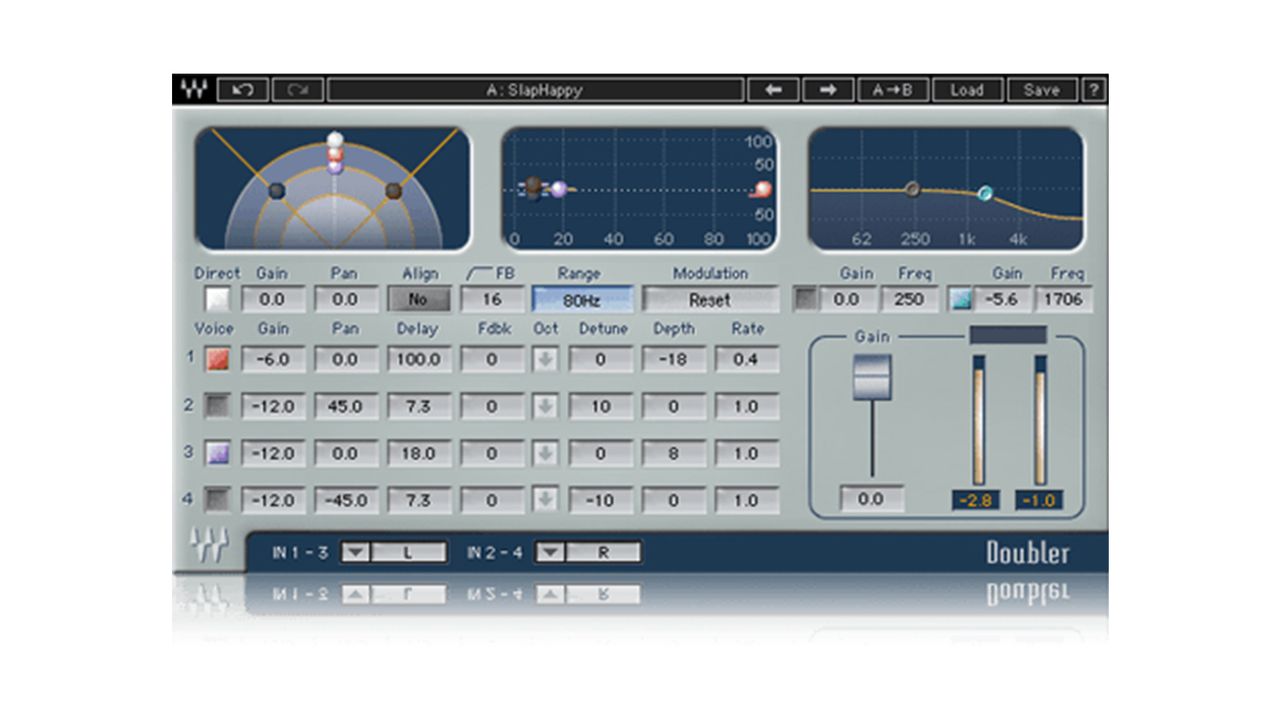
Task: Click Voice 4 Pan value -45.0
Action: [346, 499]
